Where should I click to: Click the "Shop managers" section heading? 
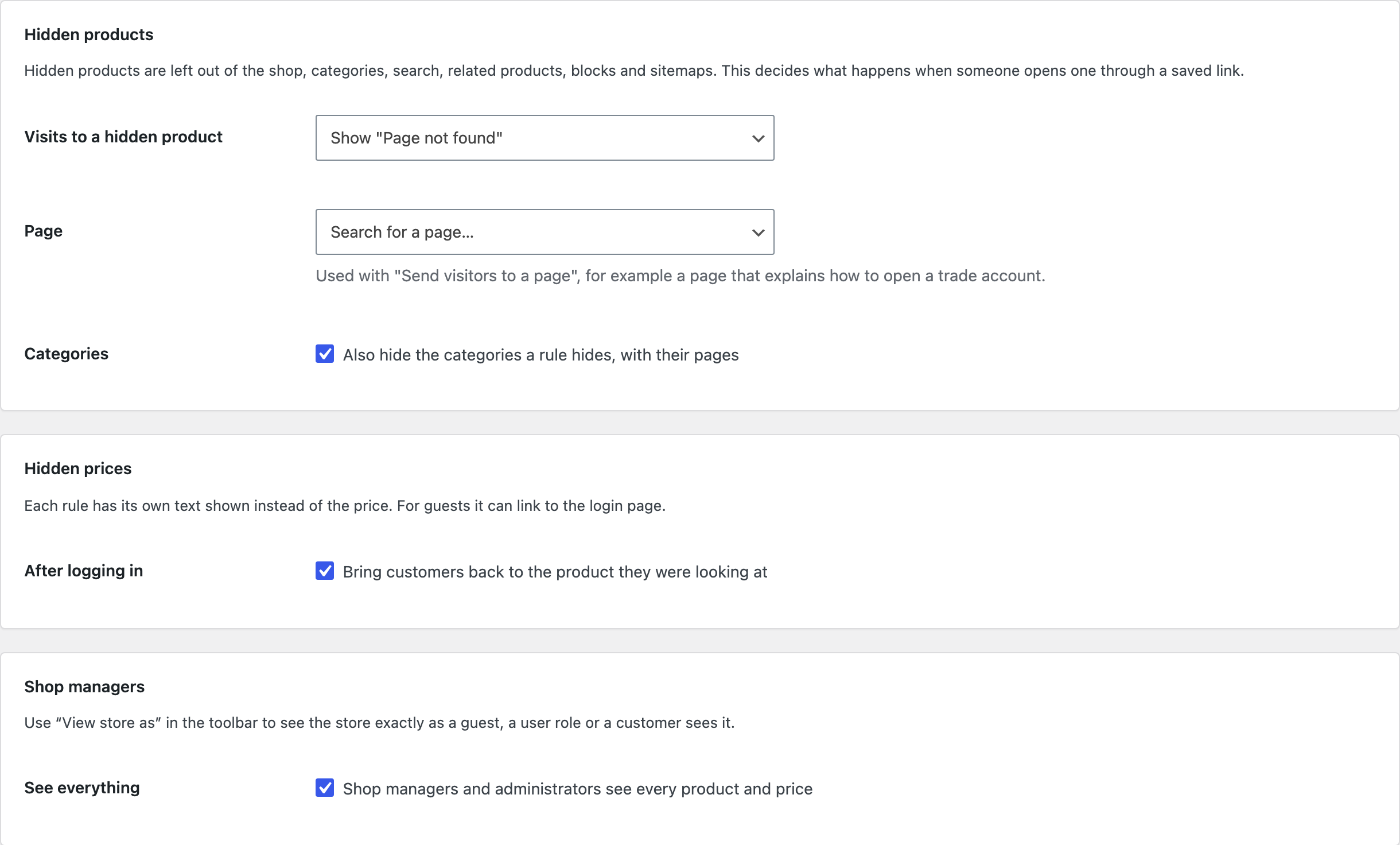click(84, 687)
